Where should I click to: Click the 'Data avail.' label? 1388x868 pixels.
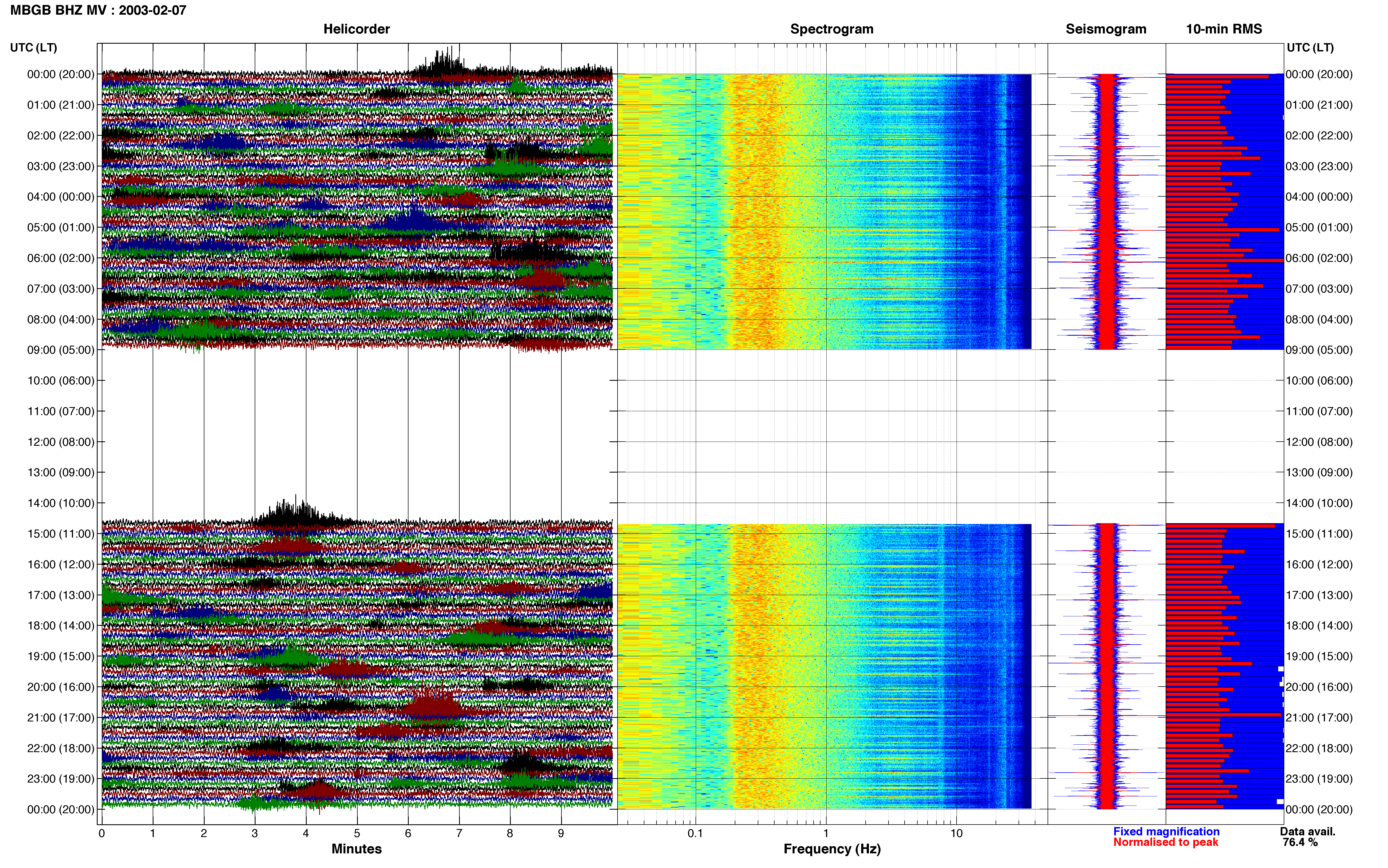click(1308, 831)
